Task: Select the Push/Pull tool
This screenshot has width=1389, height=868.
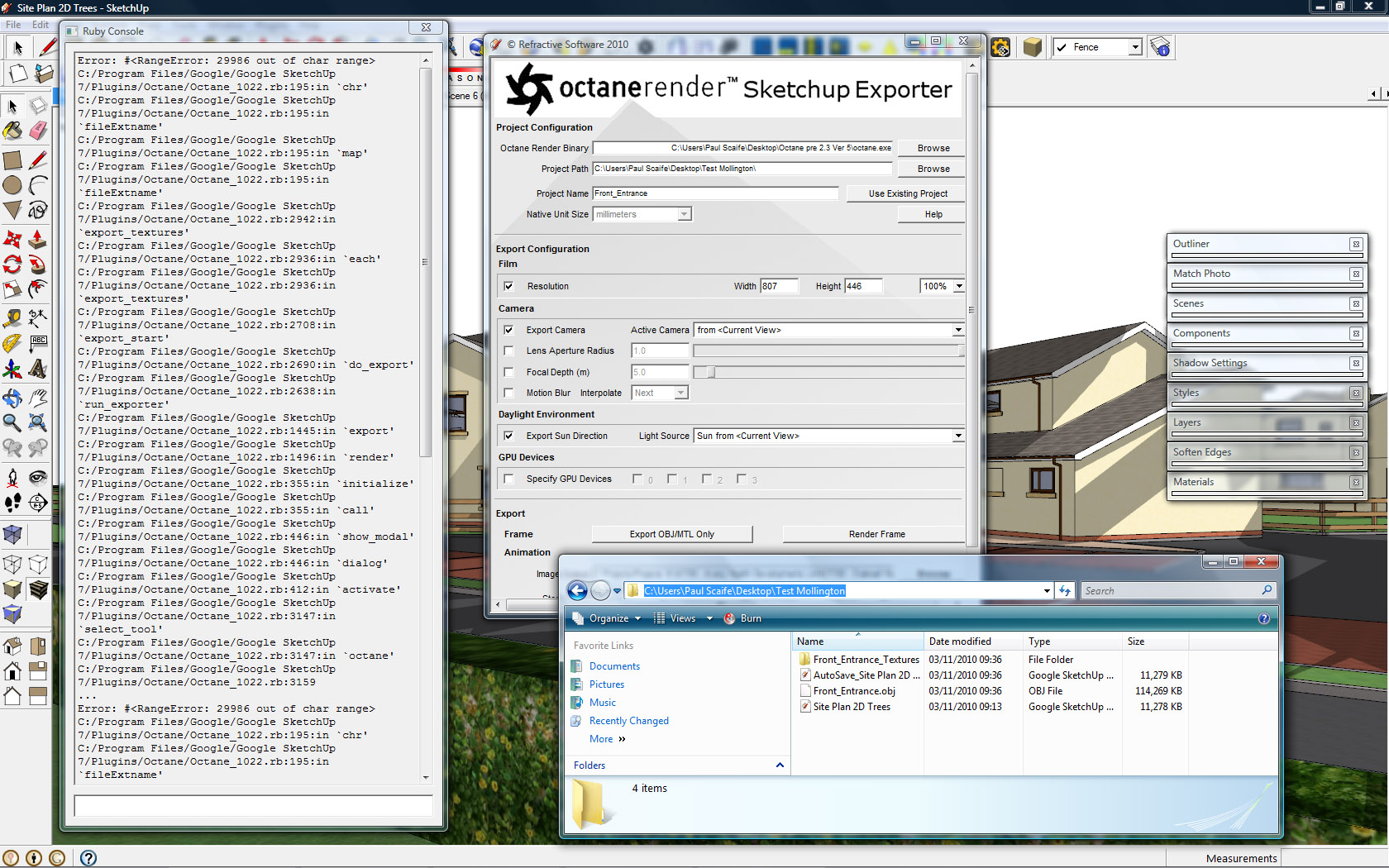Action: tap(38, 240)
